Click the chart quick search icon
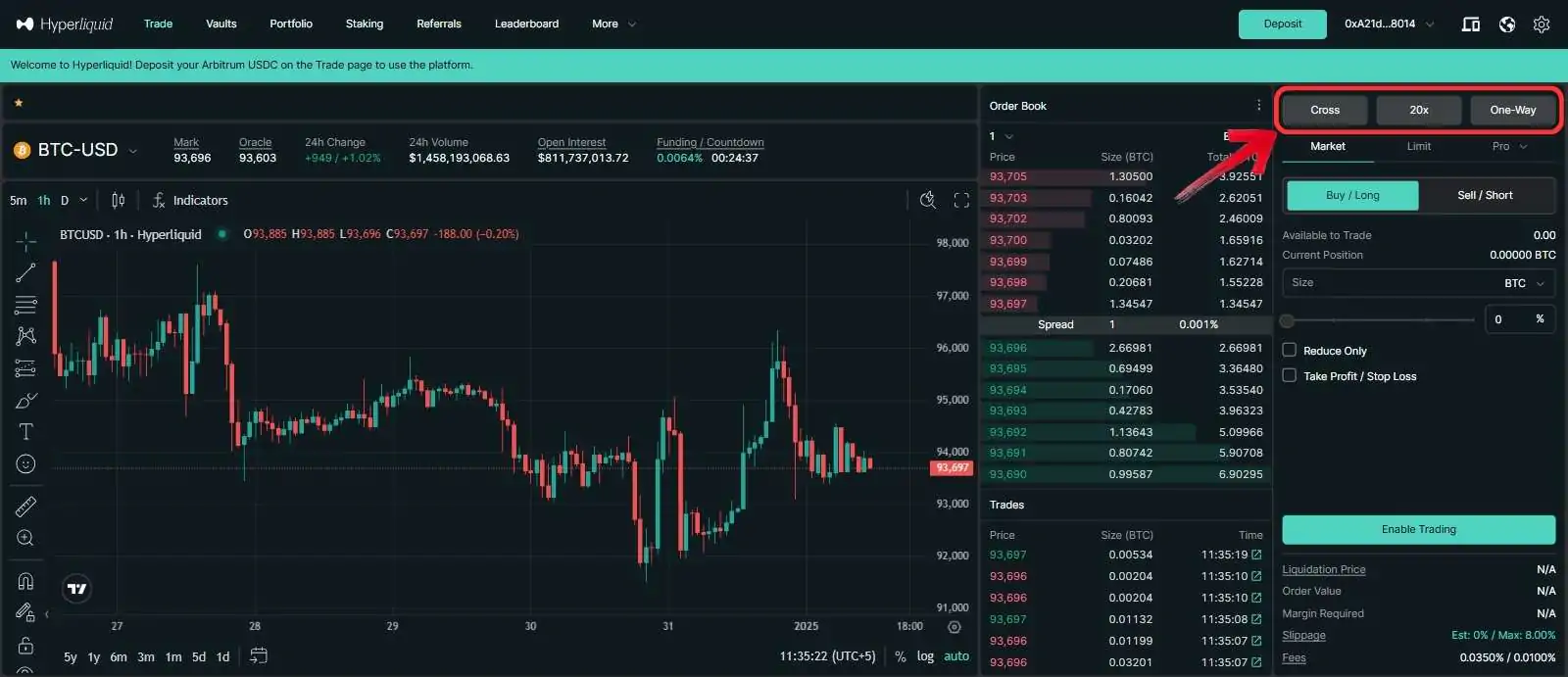 click(928, 200)
